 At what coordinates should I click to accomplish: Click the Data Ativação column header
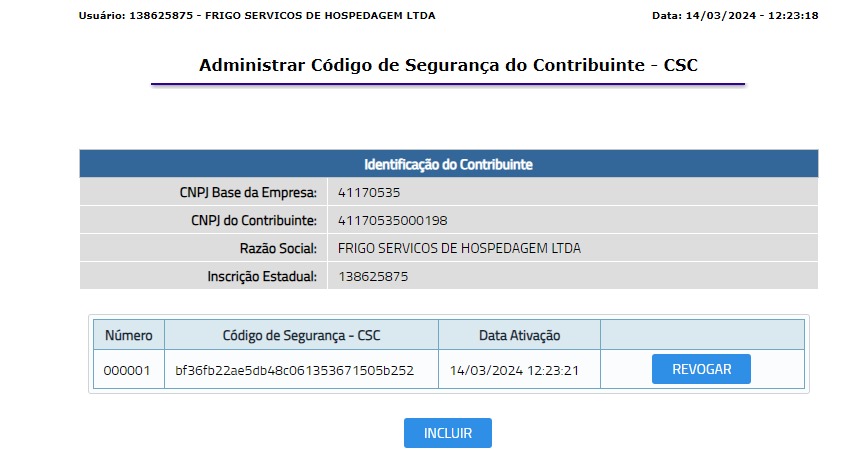point(519,335)
